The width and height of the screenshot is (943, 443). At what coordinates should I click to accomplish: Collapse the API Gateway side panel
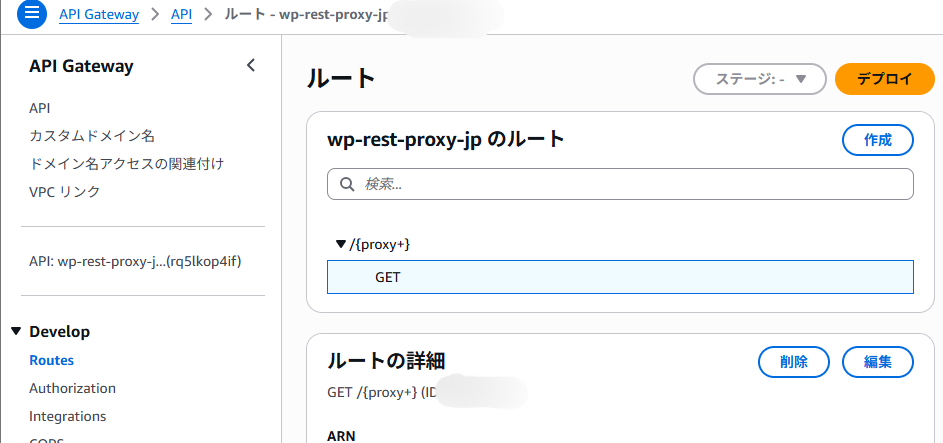[251, 66]
